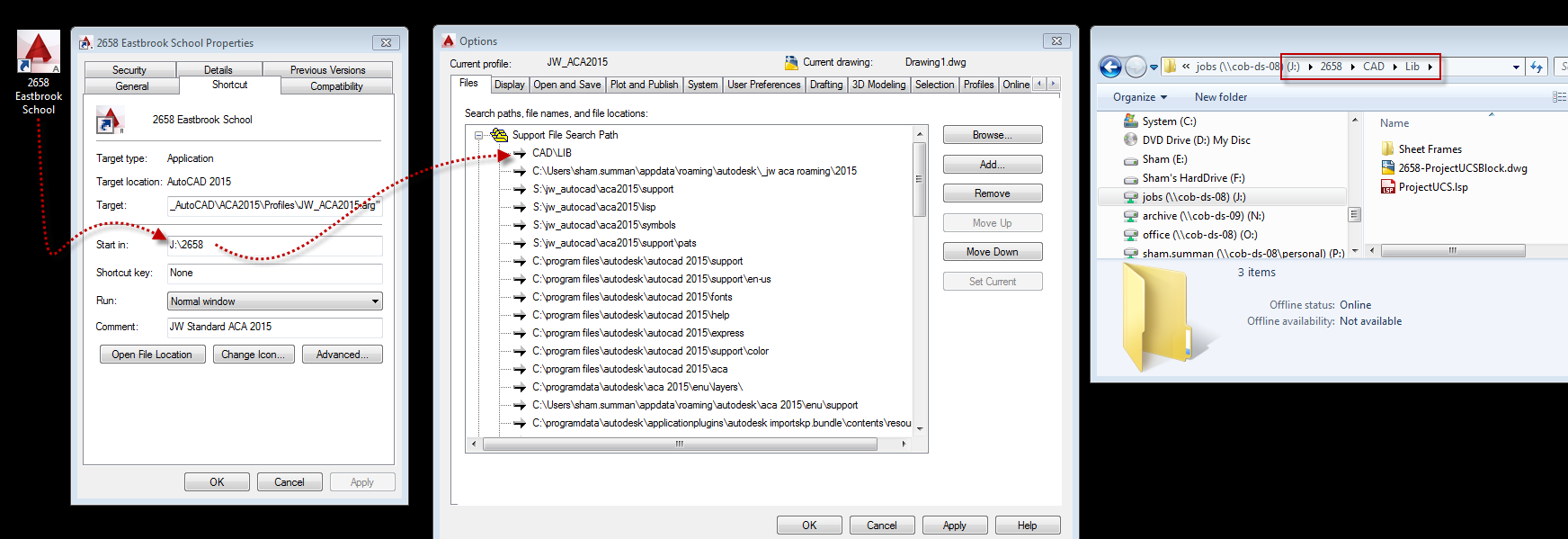Image resolution: width=1568 pixels, height=539 pixels.
Task: Select the CAD\LIB search path entry
Action: [x=552, y=153]
